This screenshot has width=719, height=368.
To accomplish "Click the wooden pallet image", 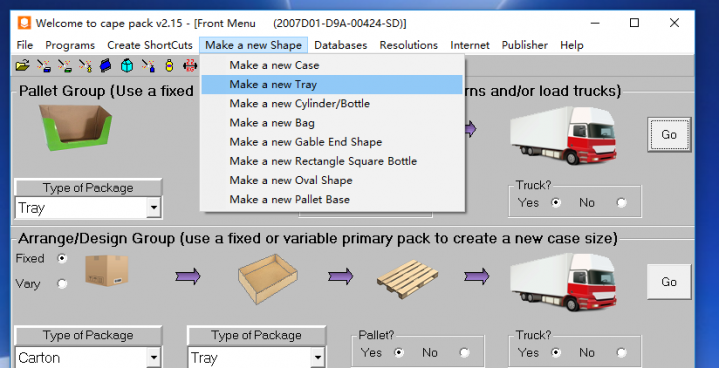I will [x=407, y=278].
